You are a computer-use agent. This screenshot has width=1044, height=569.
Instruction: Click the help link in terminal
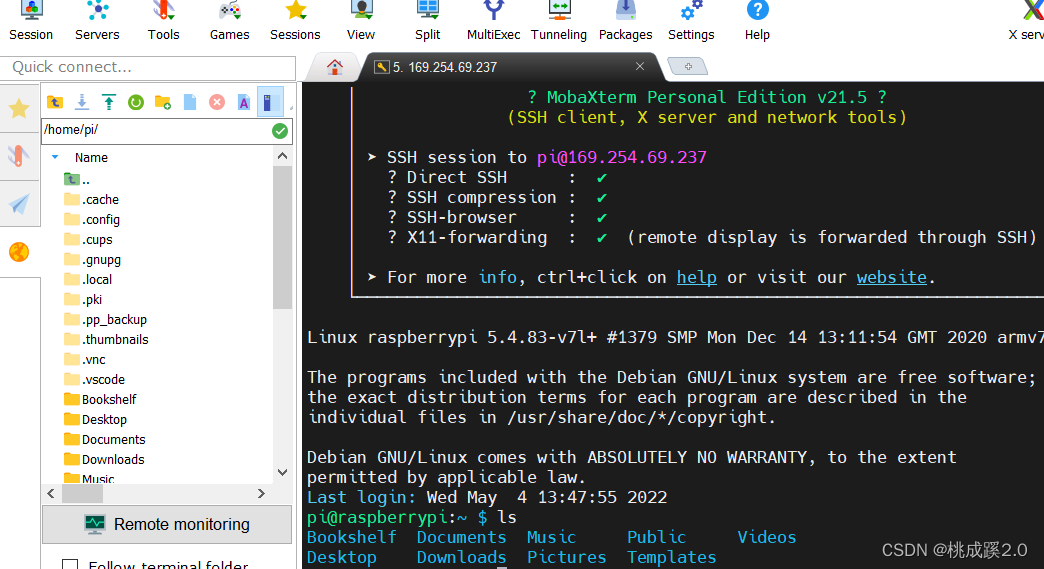tap(696, 277)
